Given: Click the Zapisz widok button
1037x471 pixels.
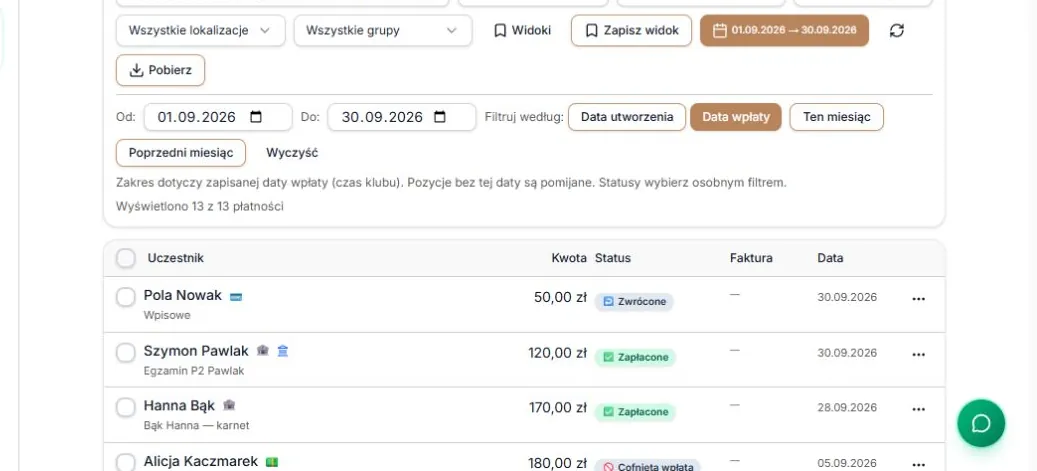Looking at the screenshot, I should tap(632, 30).
